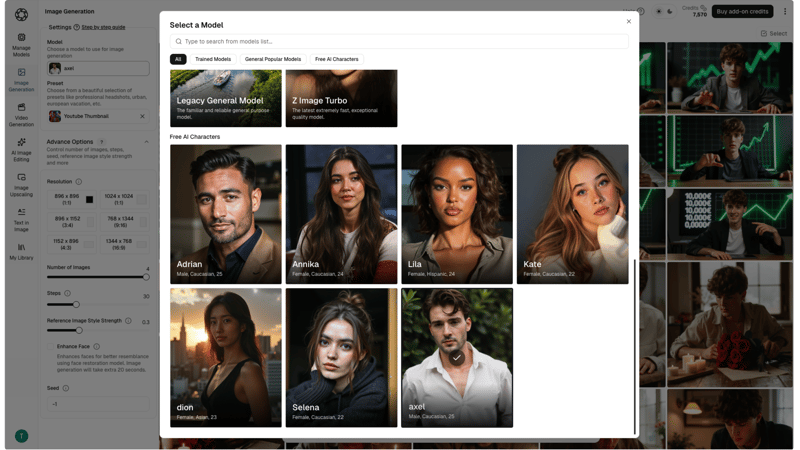Click the Credits coins icon

pos(704,8)
